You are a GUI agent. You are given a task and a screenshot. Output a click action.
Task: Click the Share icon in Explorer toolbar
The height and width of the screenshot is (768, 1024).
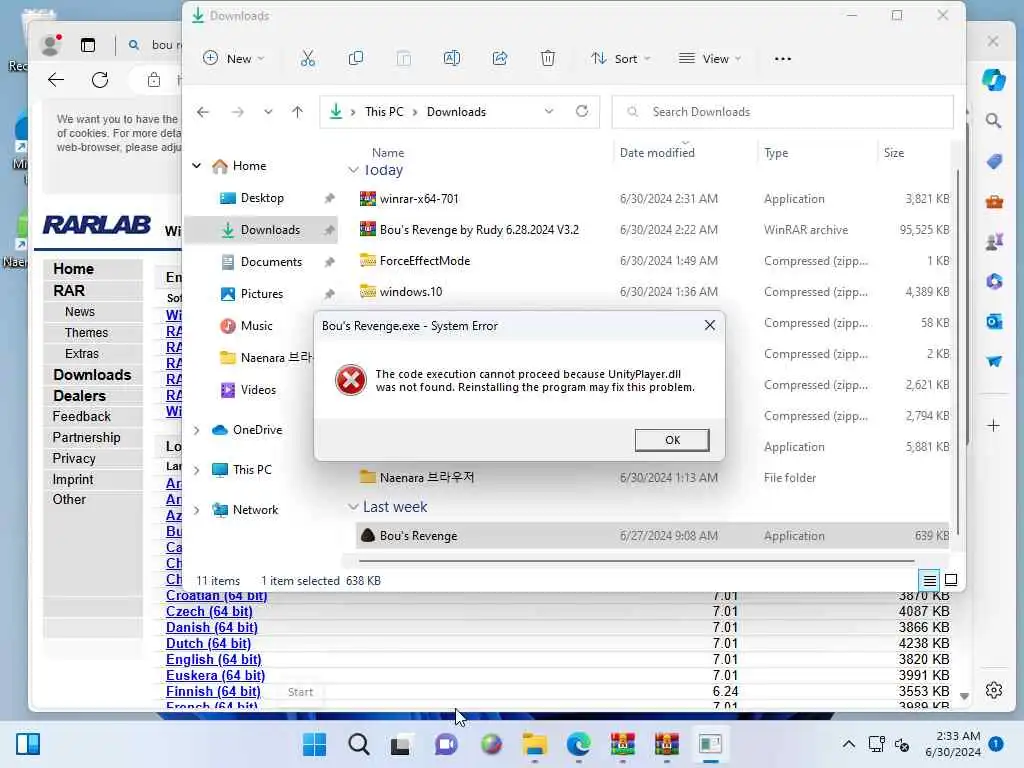[x=500, y=59]
